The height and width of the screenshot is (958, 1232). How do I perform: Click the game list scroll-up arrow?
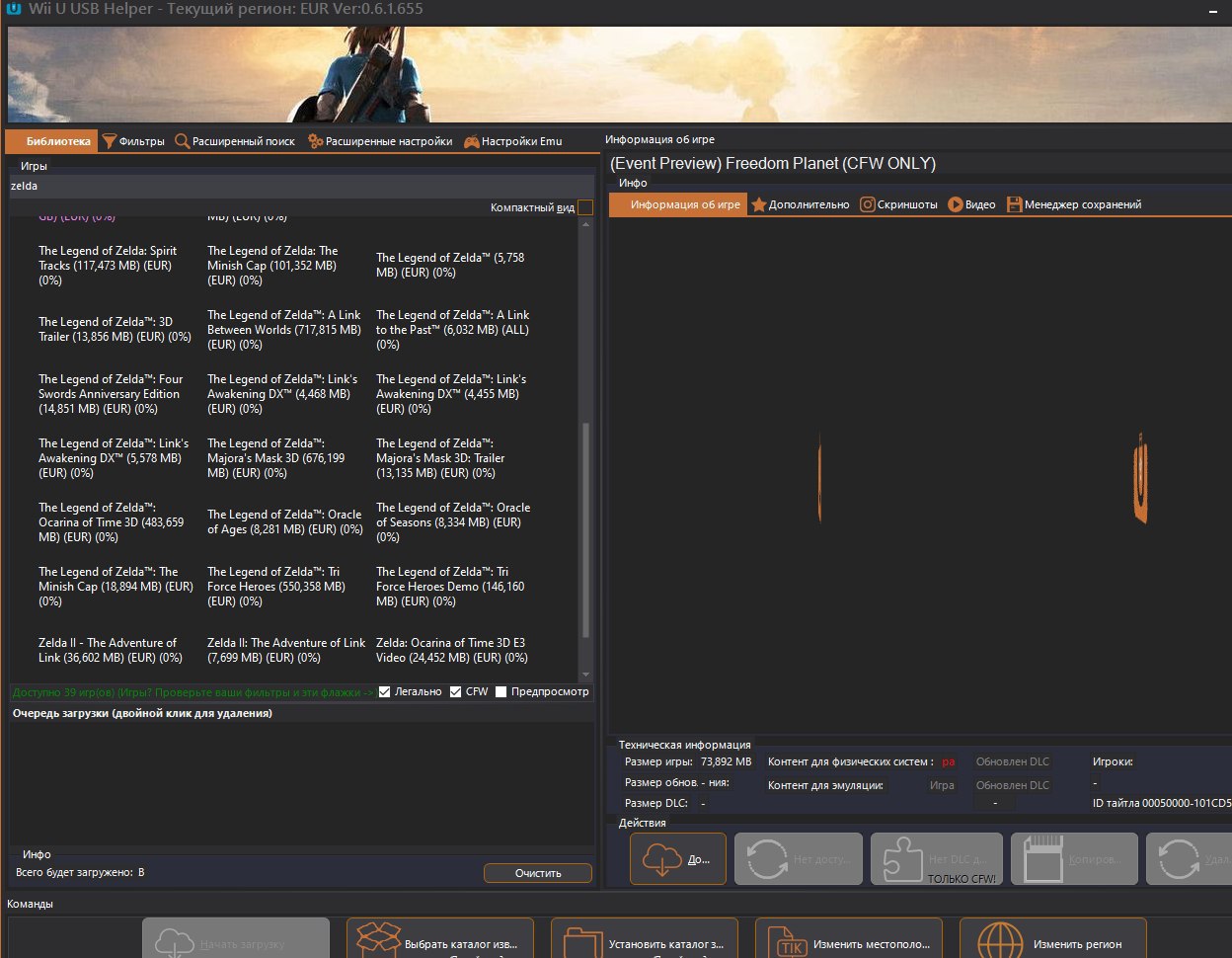pos(586,225)
